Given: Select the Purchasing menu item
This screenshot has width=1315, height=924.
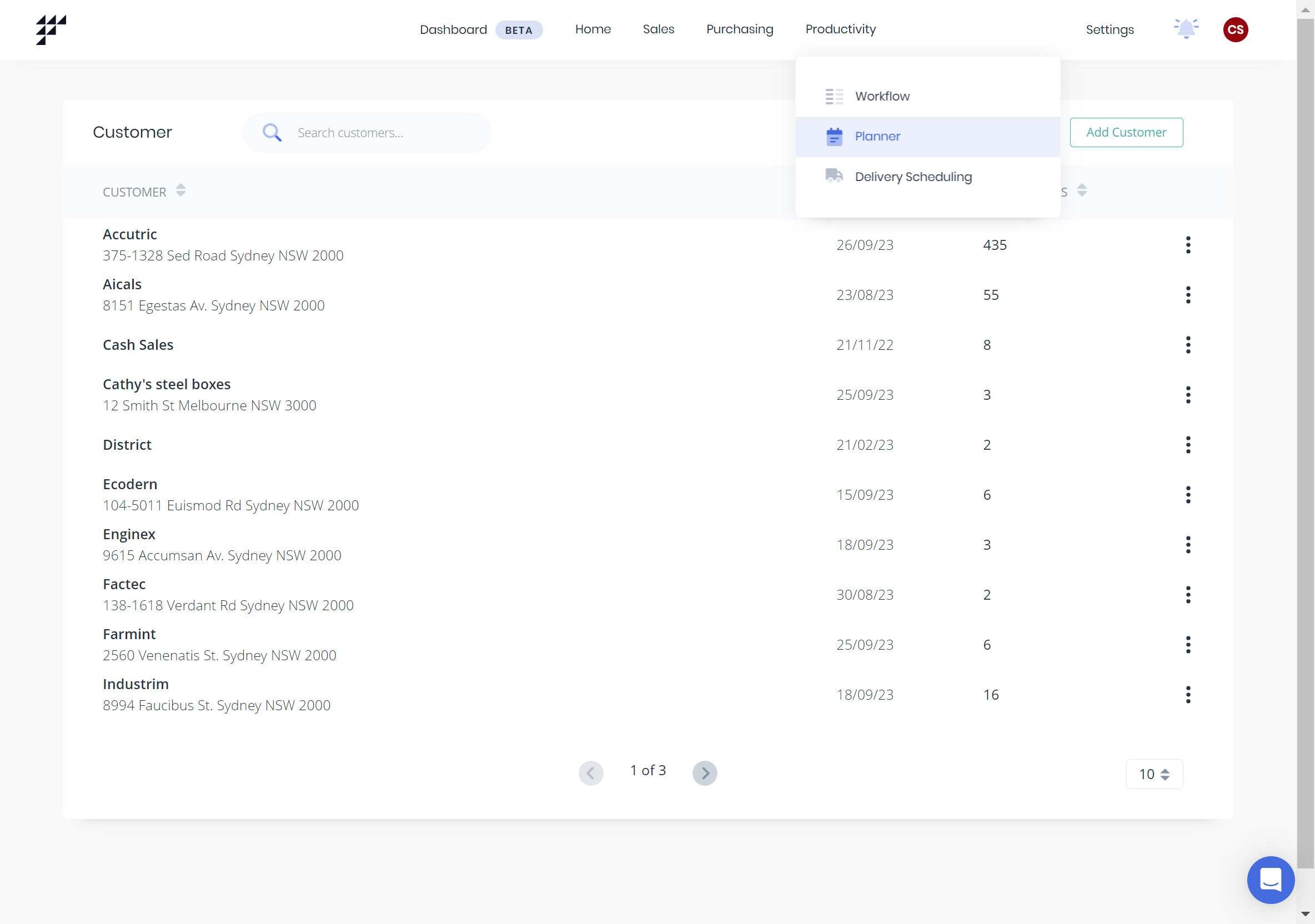Looking at the screenshot, I should [x=740, y=29].
